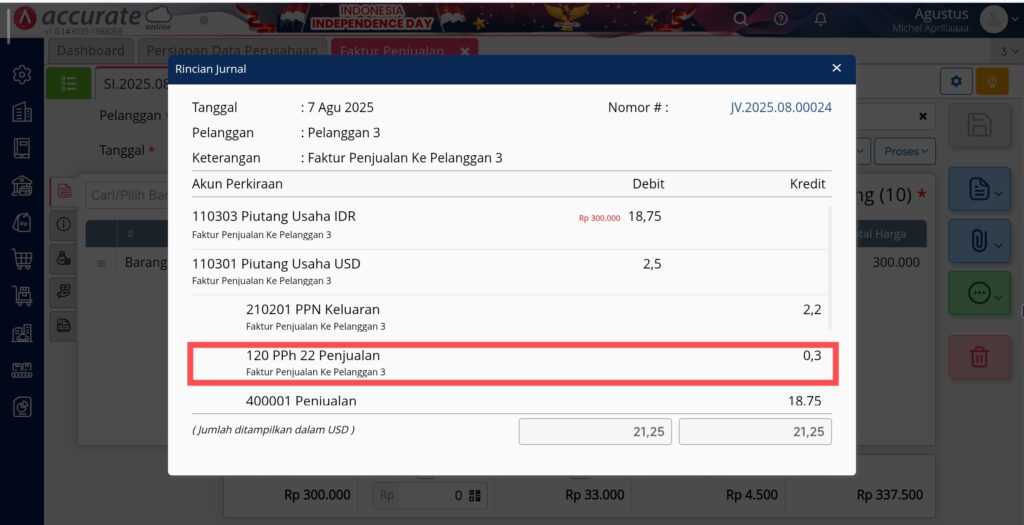This screenshot has height=525, width=1024.
Task: Close the Rincian Jurnal dialog
Action: [x=837, y=68]
